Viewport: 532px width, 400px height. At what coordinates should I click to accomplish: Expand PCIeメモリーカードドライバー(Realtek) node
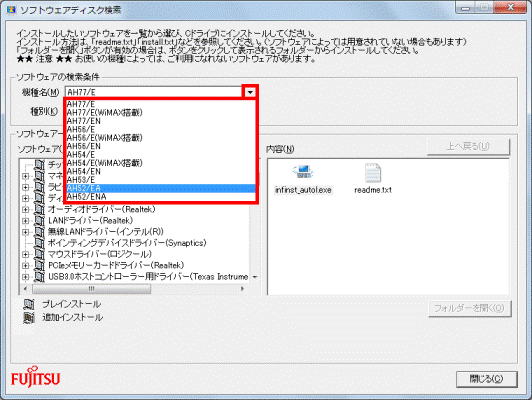pyautogui.click(x=25, y=266)
